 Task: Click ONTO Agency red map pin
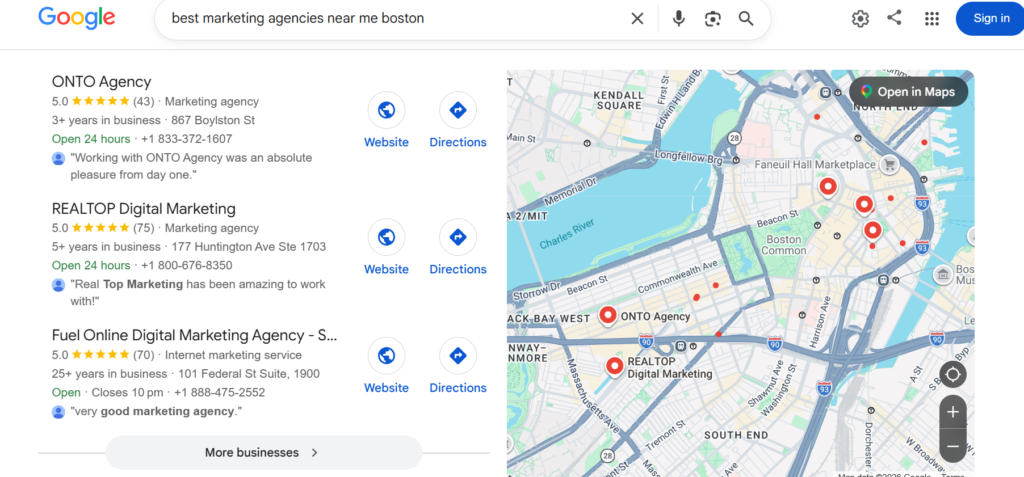coord(608,316)
